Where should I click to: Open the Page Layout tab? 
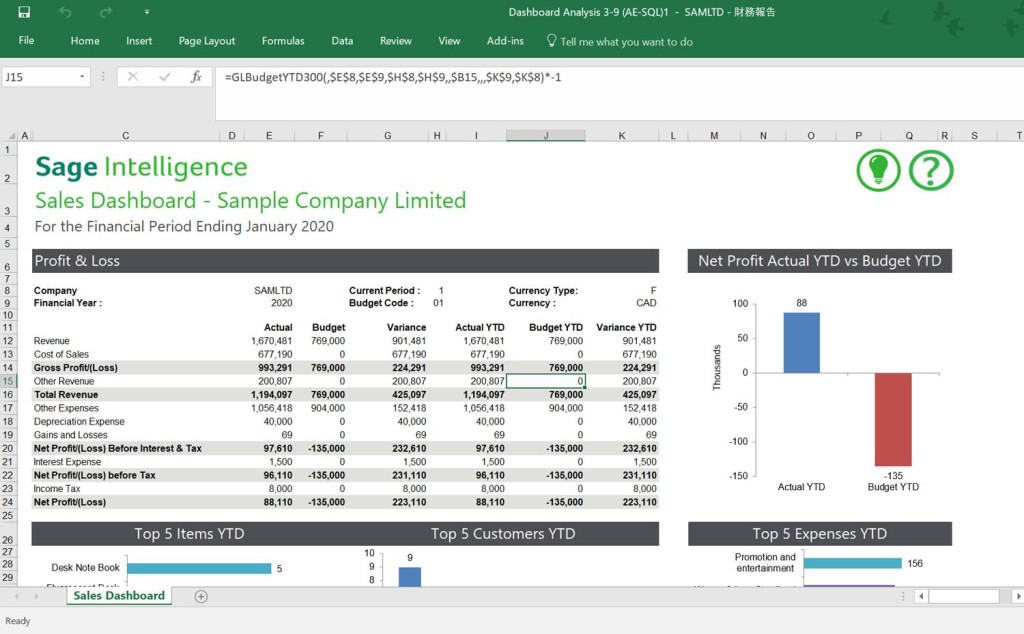(x=206, y=40)
